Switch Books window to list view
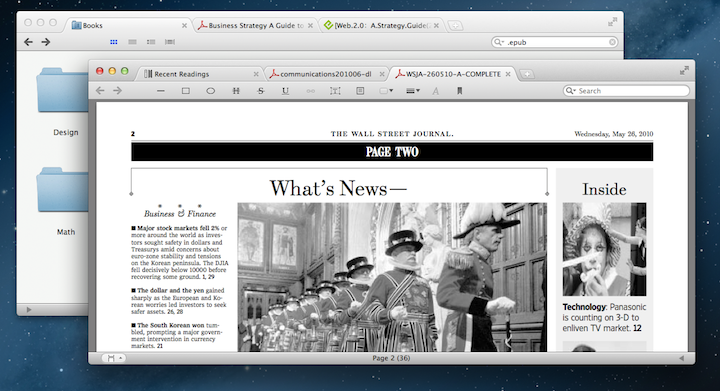720x391 pixels. [x=132, y=42]
